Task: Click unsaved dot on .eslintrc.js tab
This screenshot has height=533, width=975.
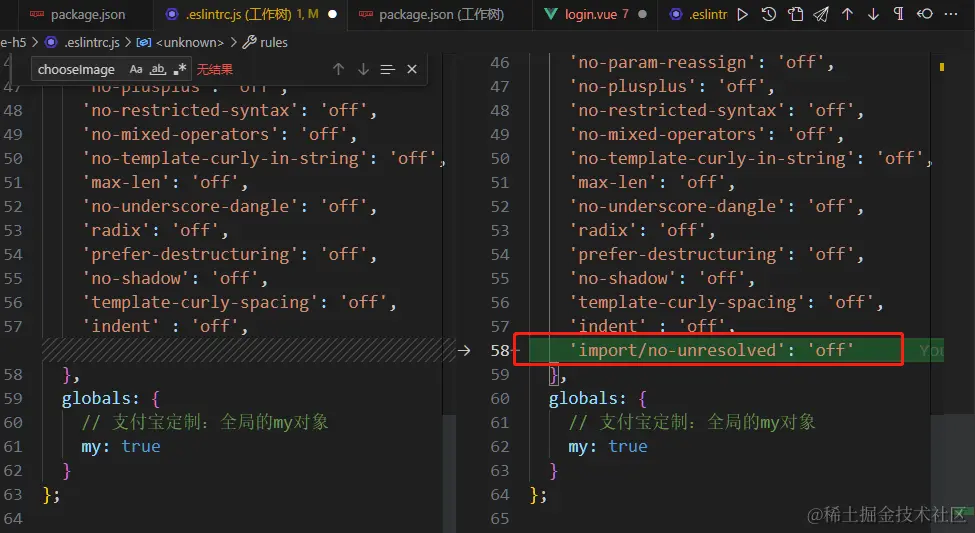Action: [333, 14]
